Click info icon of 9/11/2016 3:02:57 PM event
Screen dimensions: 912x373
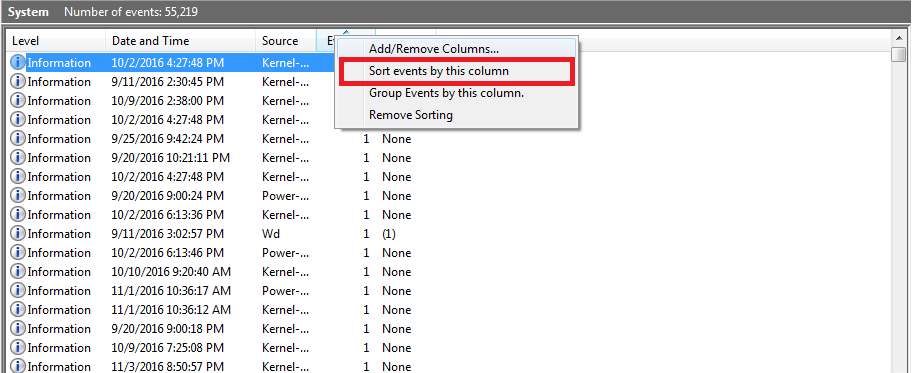19,234
